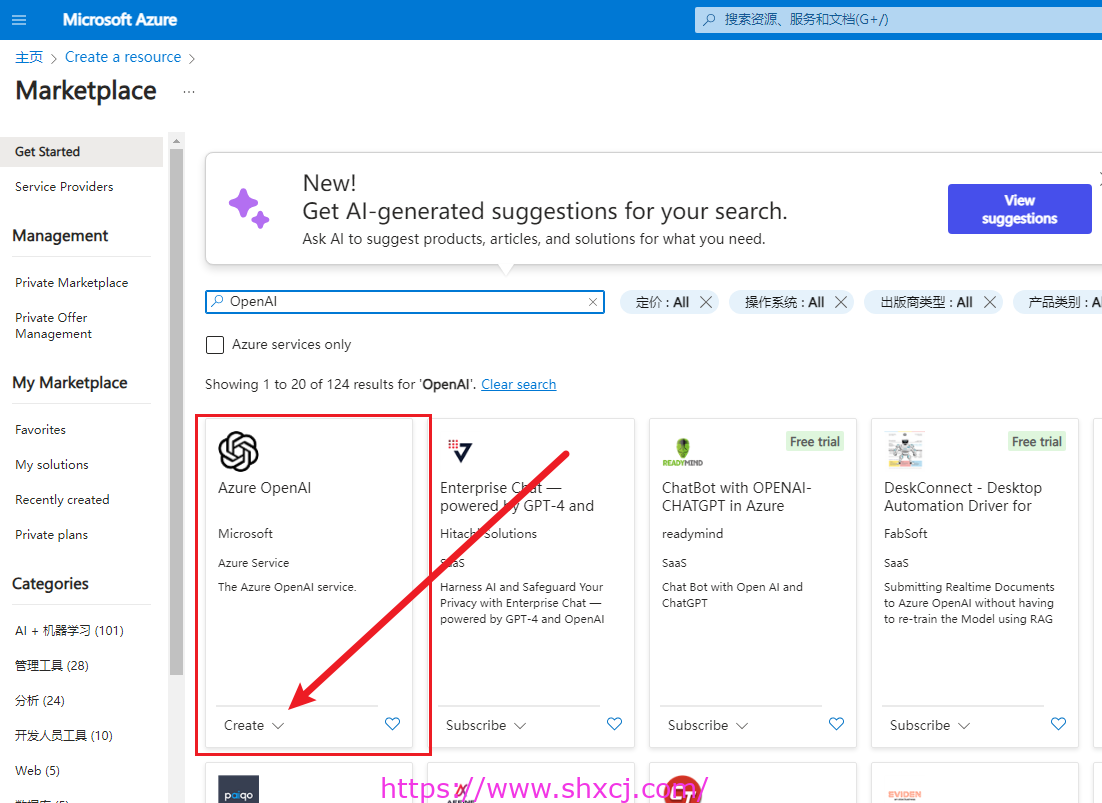Click Microsoft Azure portal title

(x=119, y=20)
